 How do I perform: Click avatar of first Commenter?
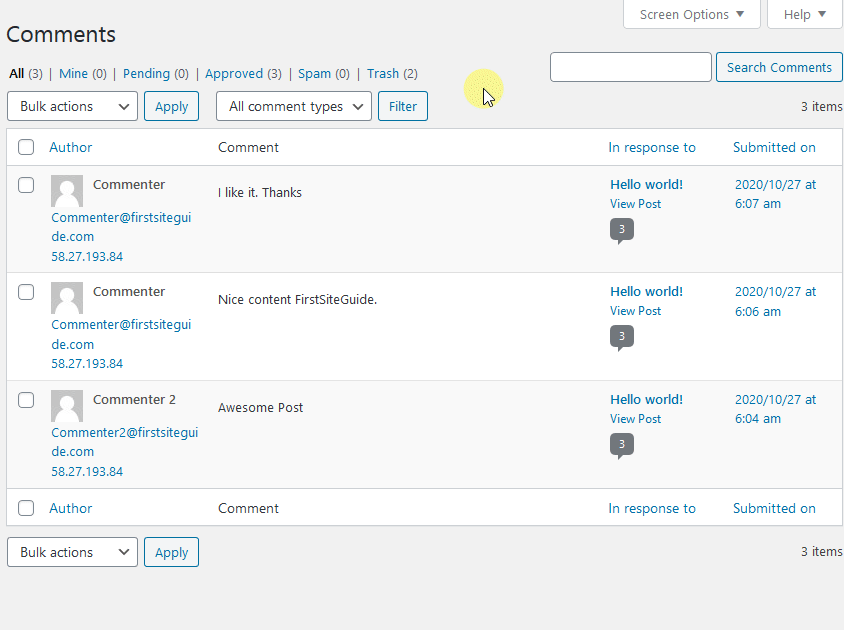[x=67, y=191]
